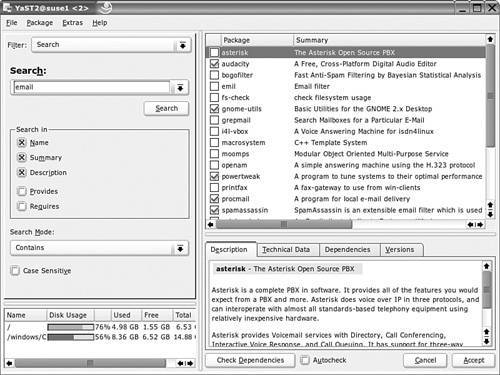Enable the Requires checkbox
The image size is (500, 375).
pos(22,206)
